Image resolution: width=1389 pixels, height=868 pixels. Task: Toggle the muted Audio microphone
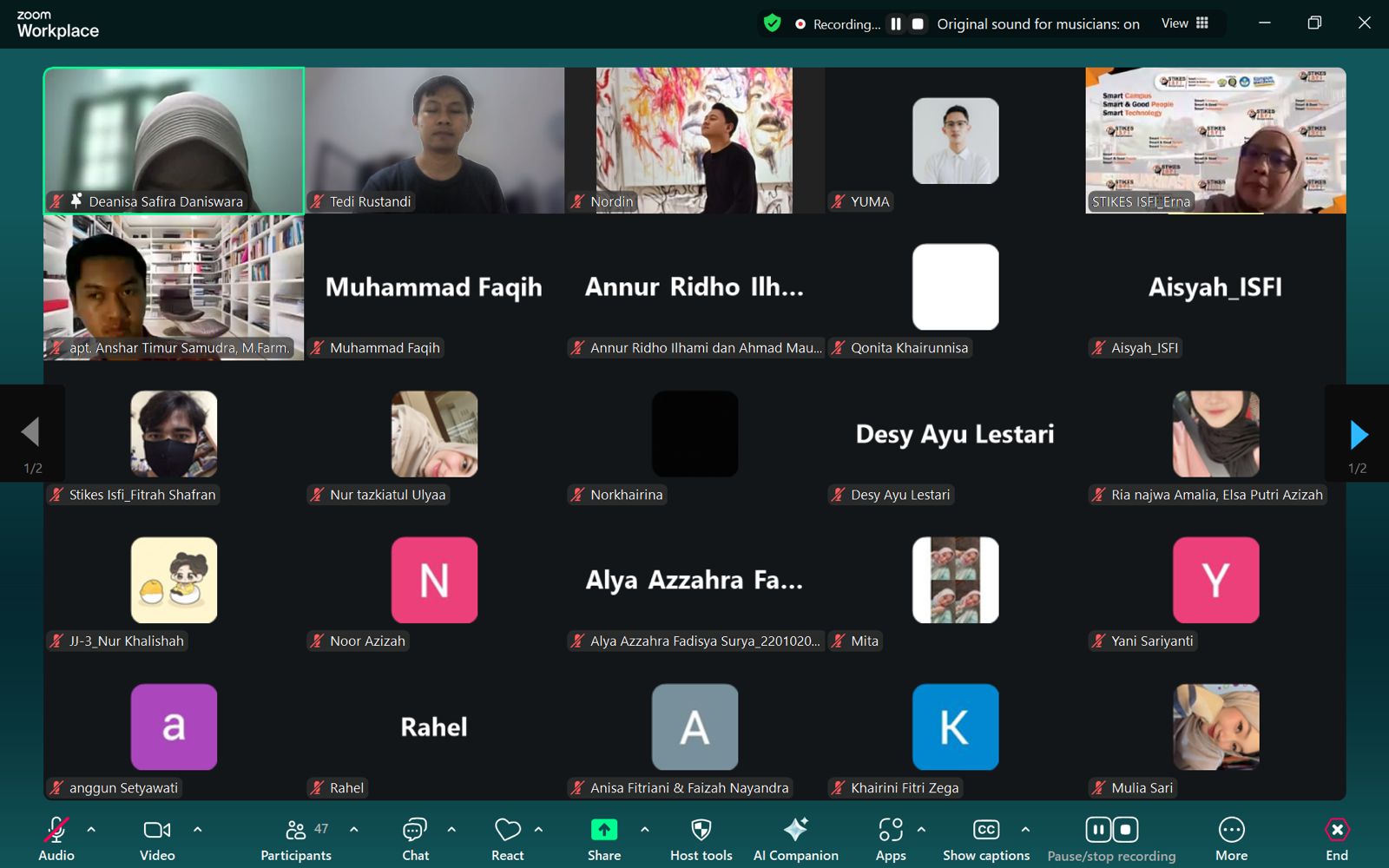tap(56, 831)
